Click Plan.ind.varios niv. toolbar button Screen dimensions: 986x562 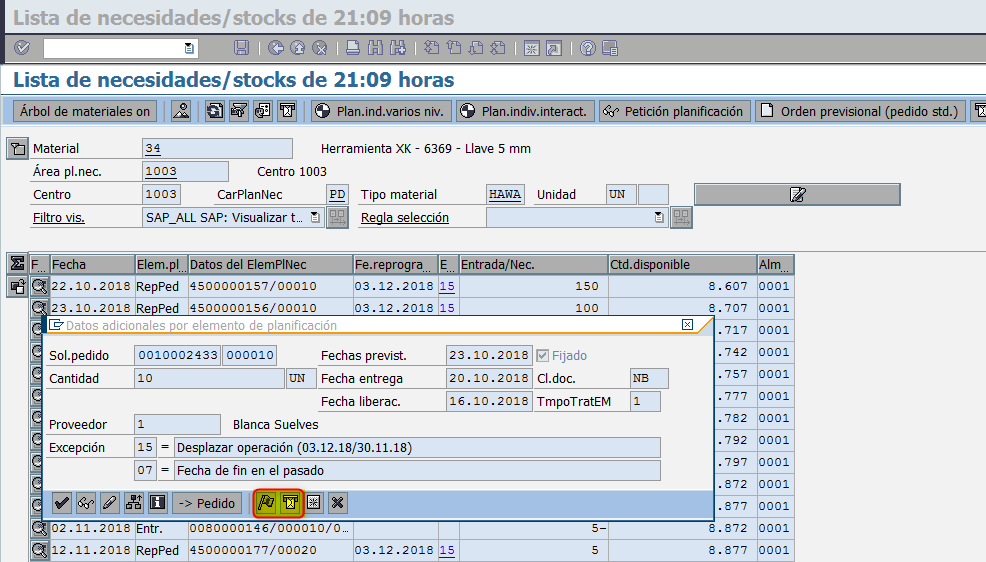coord(381,111)
